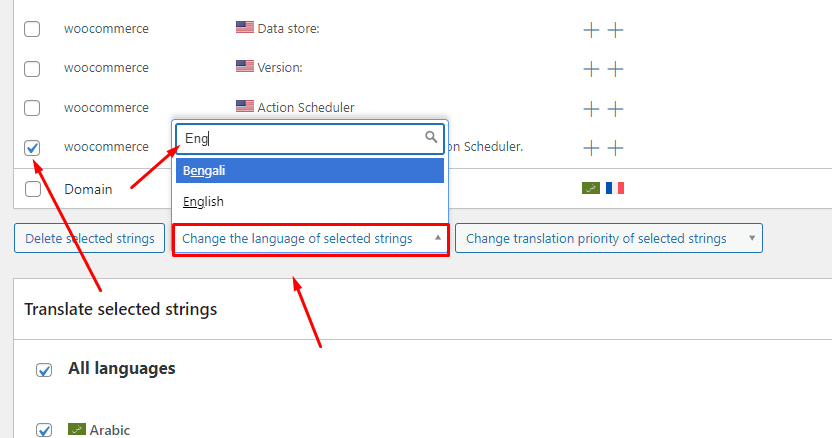832x438 pixels.
Task: Click first plus icon in Data store row
Action: [591, 30]
